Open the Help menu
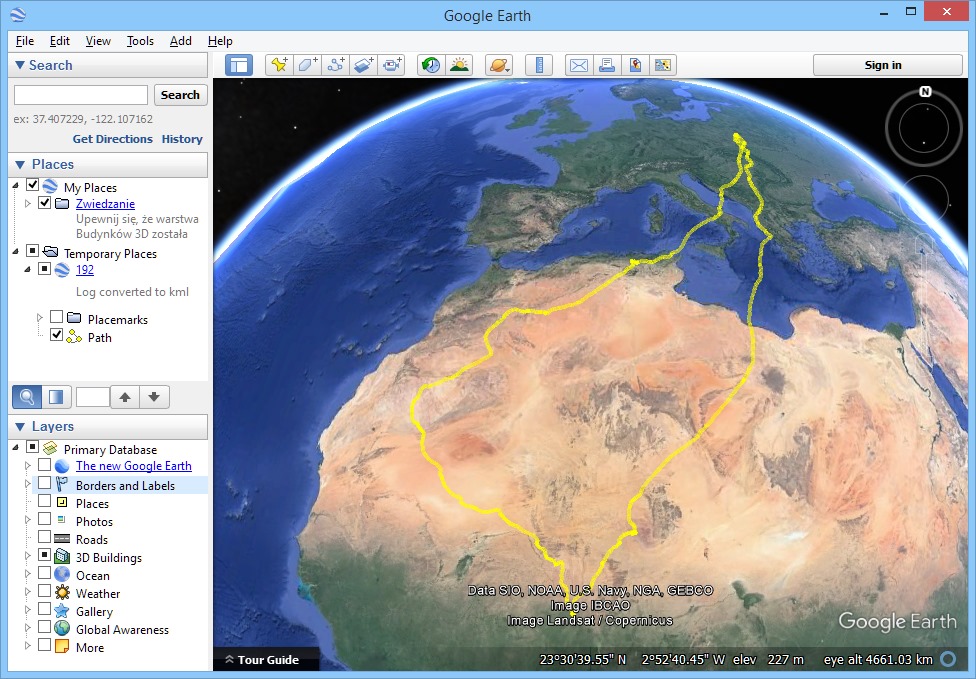The height and width of the screenshot is (679, 976). point(220,41)
